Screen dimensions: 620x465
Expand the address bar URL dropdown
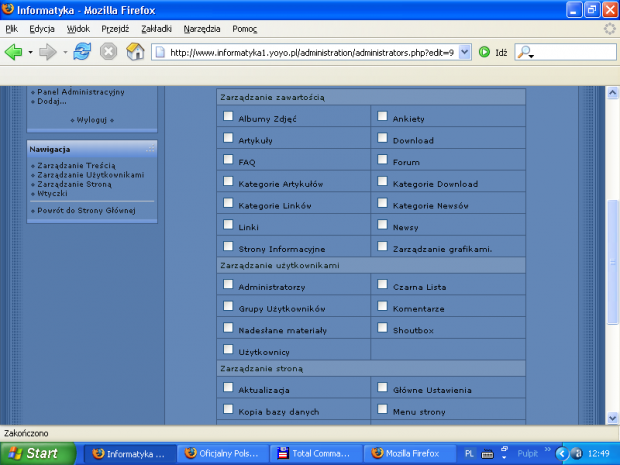[464, 52]
